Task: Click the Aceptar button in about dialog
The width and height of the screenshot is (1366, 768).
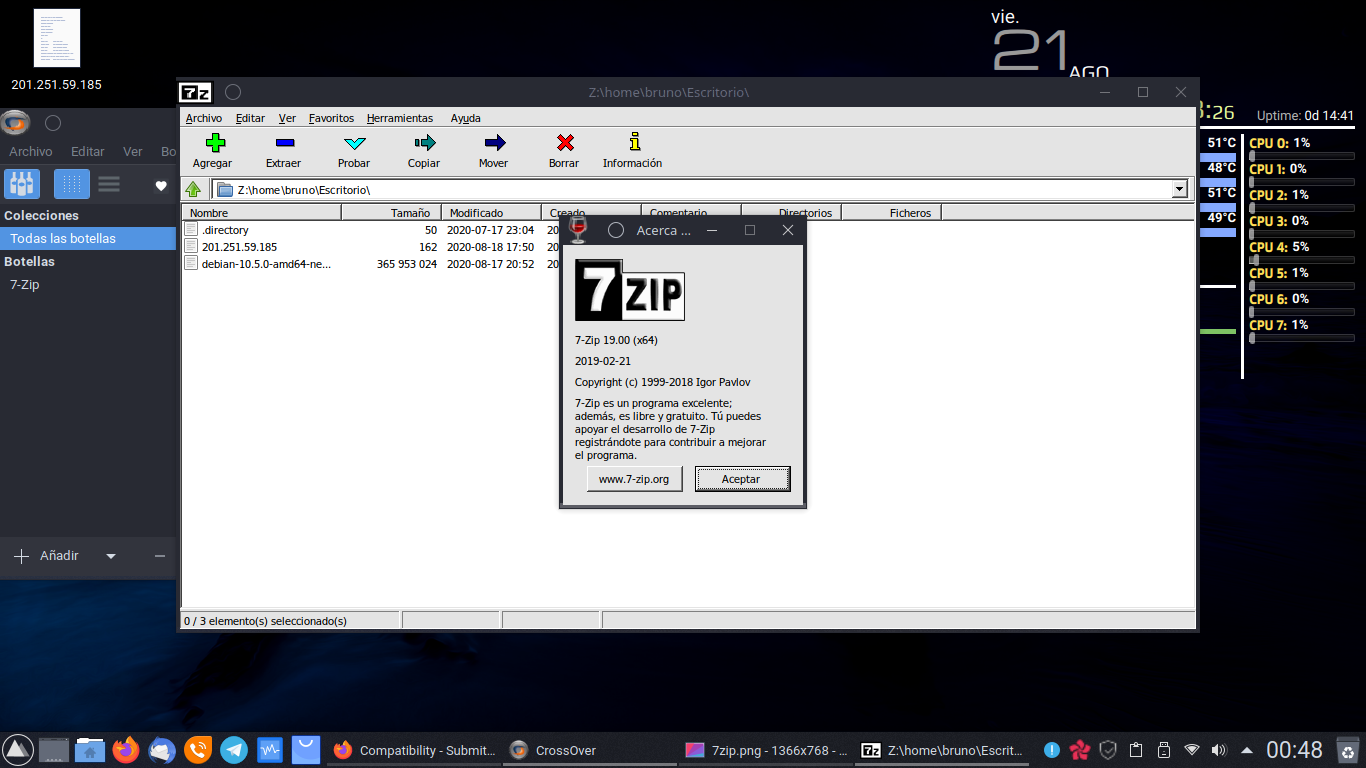Action: click(741, 479)
